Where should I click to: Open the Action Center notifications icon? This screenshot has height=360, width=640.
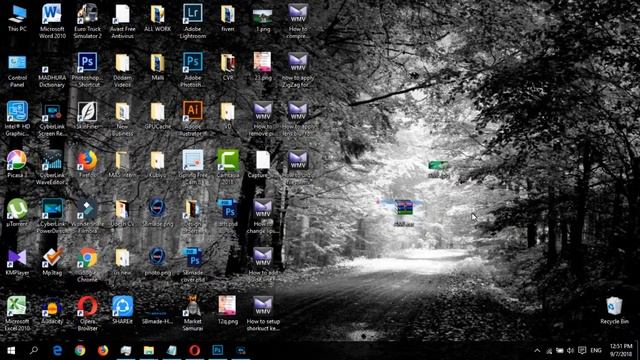pyautogui.click(x=582, y=351)
